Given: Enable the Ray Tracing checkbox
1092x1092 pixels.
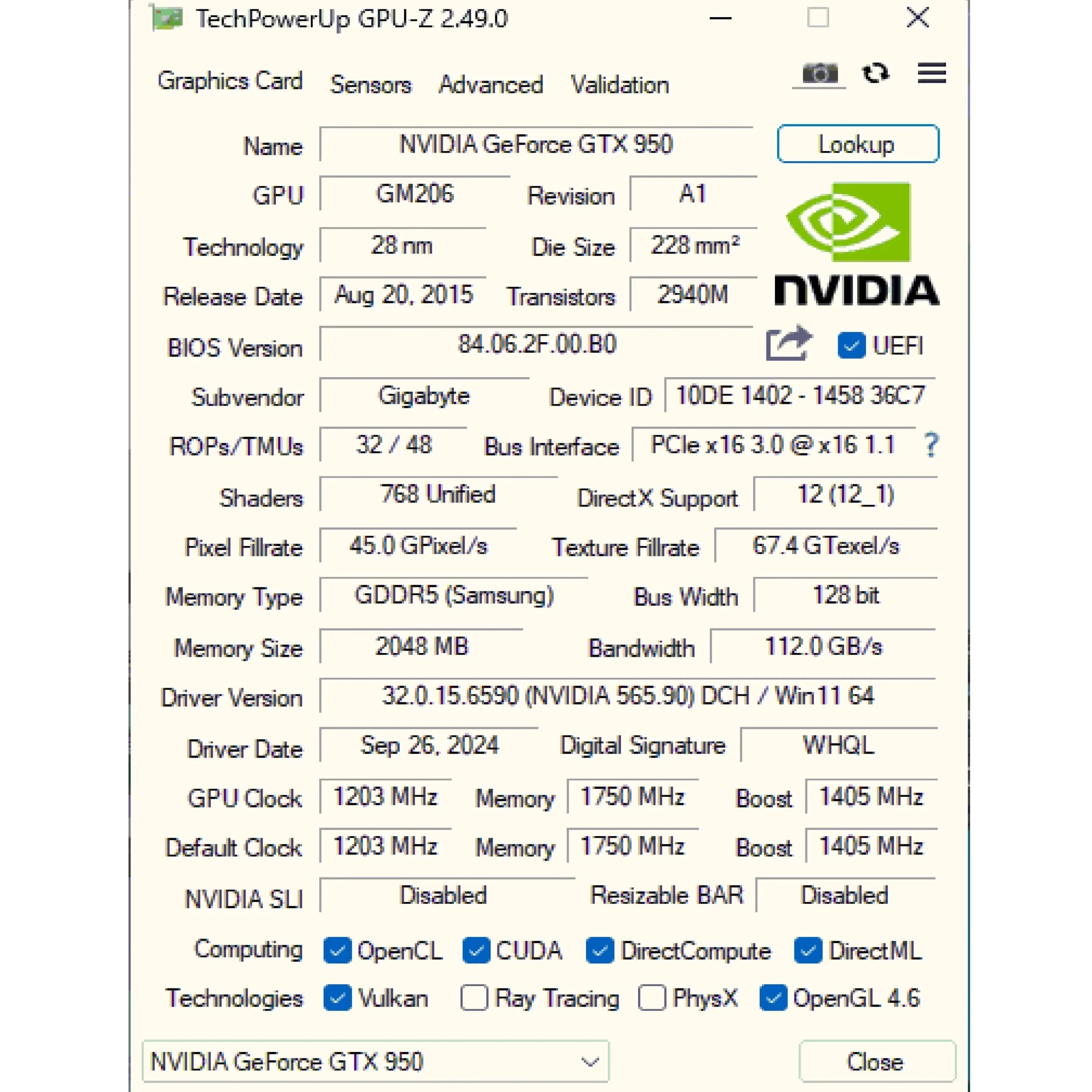Looking at the screenshot, I should pyautogui.click(x=473, y=998).
